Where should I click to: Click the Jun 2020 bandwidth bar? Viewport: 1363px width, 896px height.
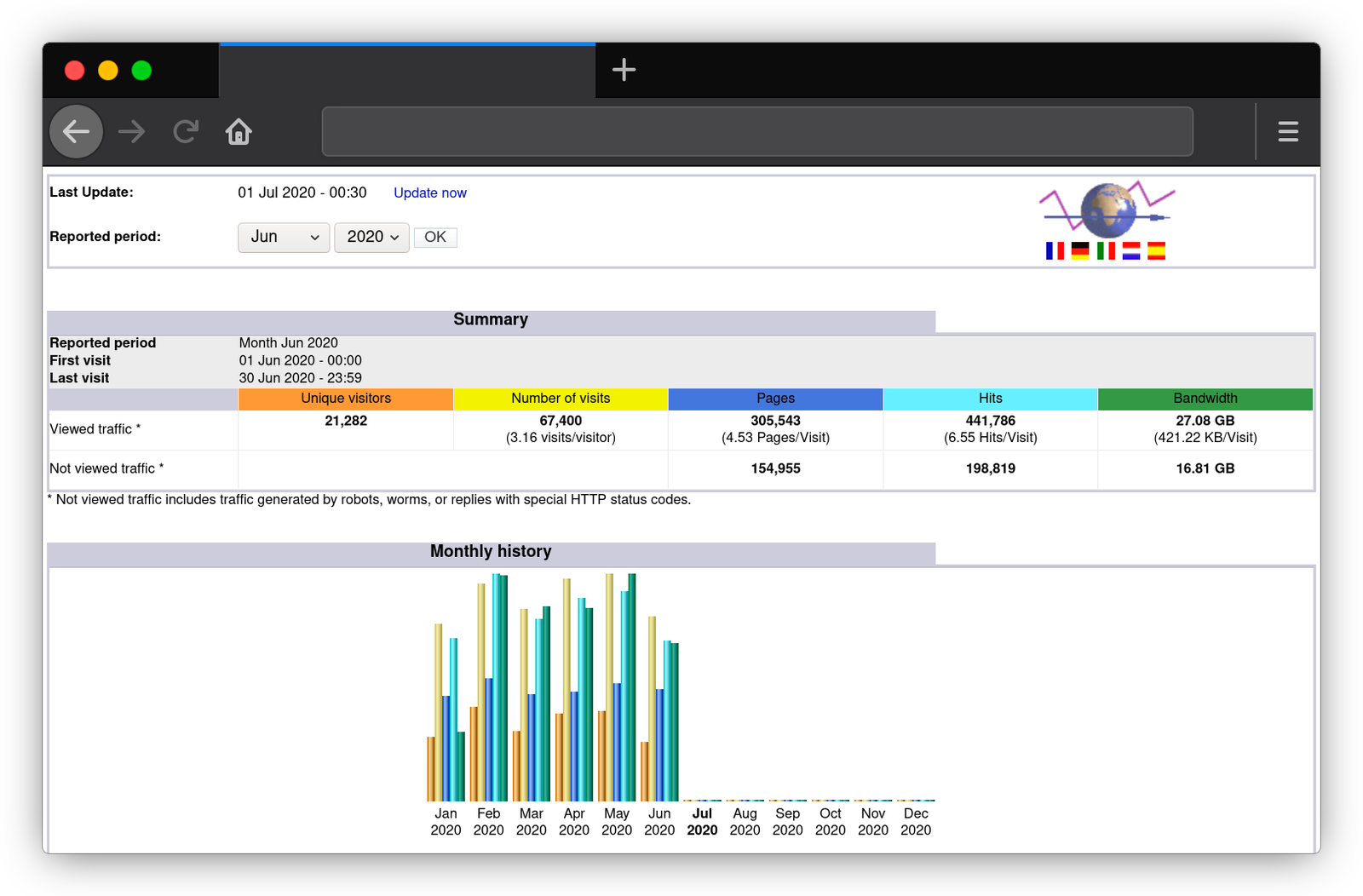click(674, 724)
